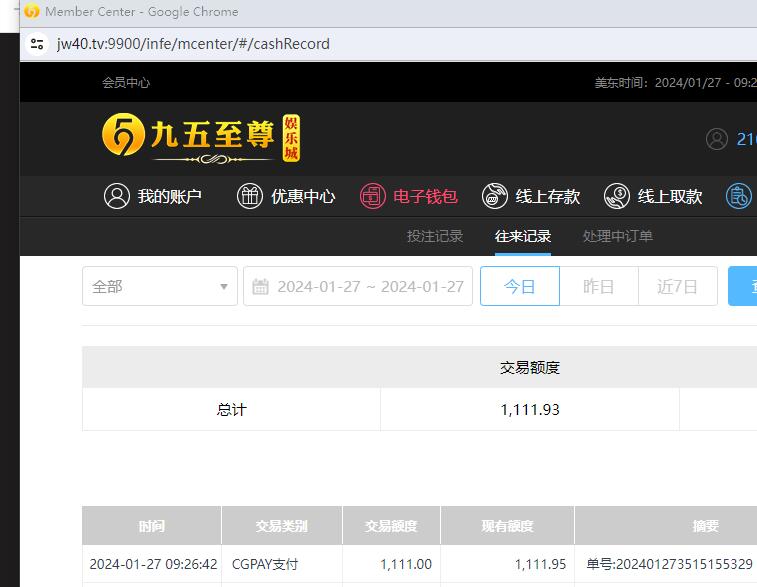Click the Chrome window favicon icon

click(32, 11)
